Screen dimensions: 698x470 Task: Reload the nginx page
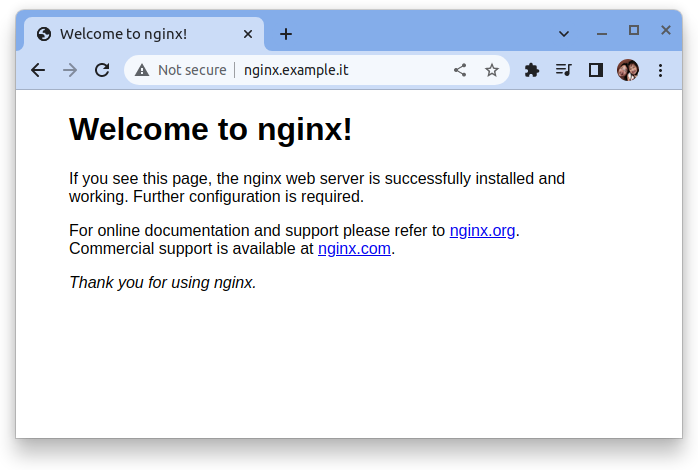101,70
